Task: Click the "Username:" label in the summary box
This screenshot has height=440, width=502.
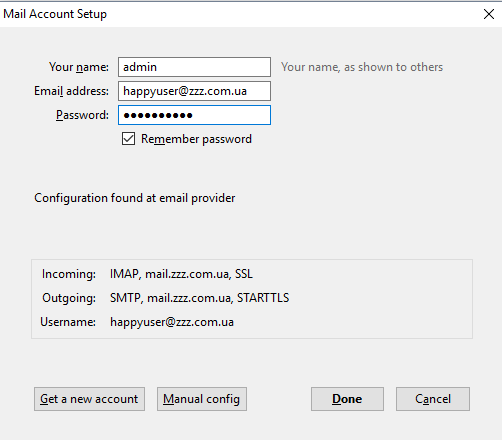Action: 68,322
